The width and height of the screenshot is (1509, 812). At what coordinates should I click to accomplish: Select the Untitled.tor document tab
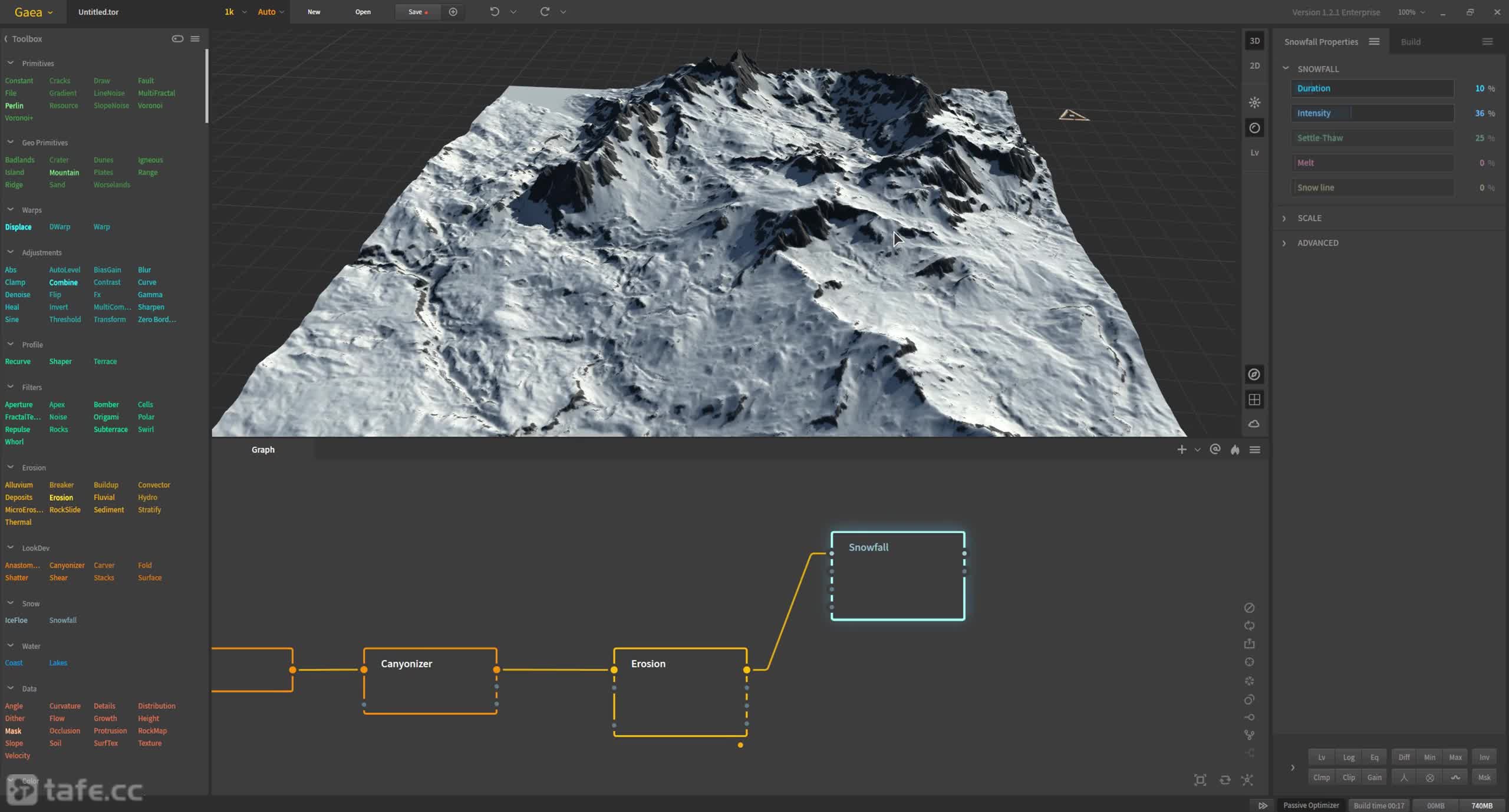pos(98,12)
